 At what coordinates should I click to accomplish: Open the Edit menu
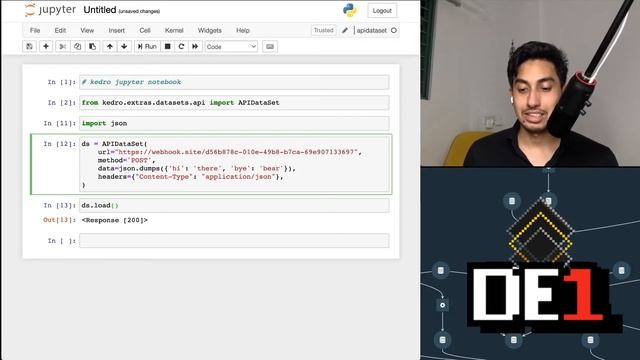60,30
